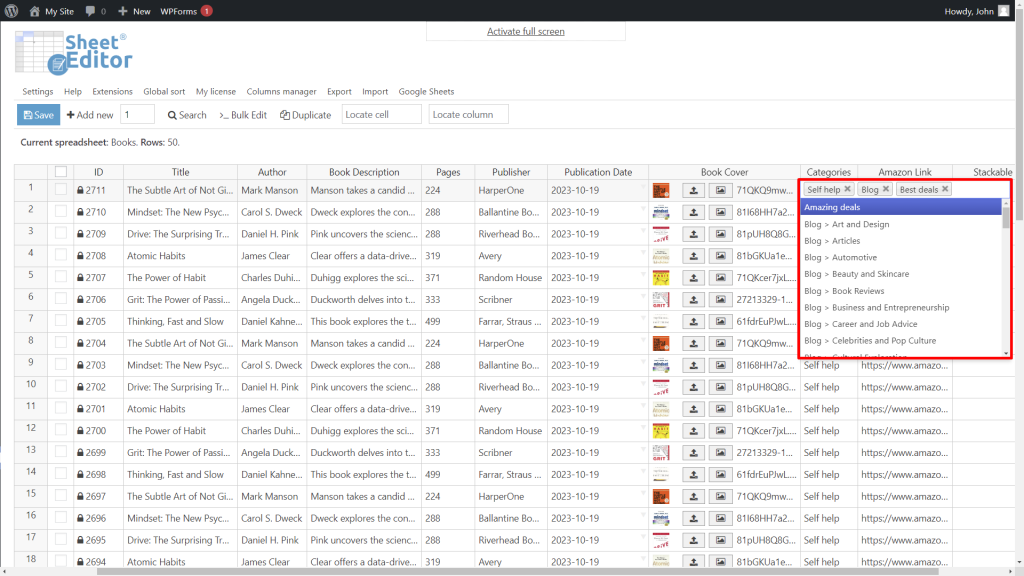This screenshot has width=1024, height=576.
Task: Select the checkbox for ID 2708
Action: click(61, 255)
